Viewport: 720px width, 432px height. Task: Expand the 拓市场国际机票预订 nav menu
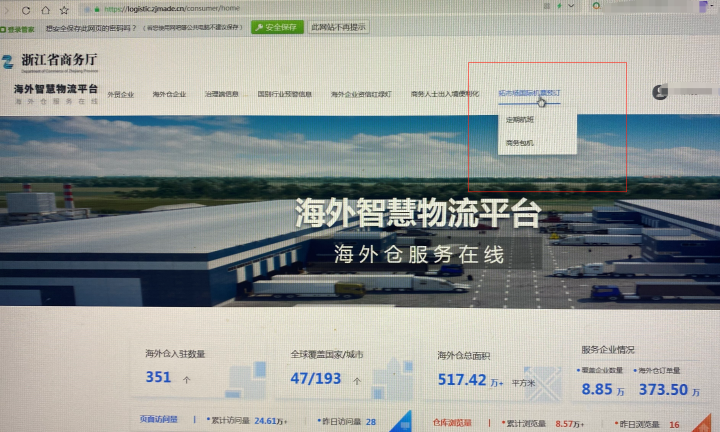(529, 94)
